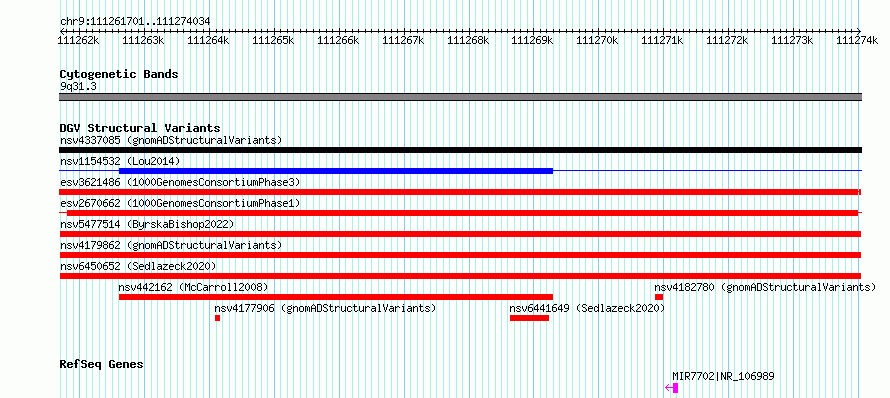
Task: Click the MIR7702 gene arrow glyph
Action: coord(671,388)
